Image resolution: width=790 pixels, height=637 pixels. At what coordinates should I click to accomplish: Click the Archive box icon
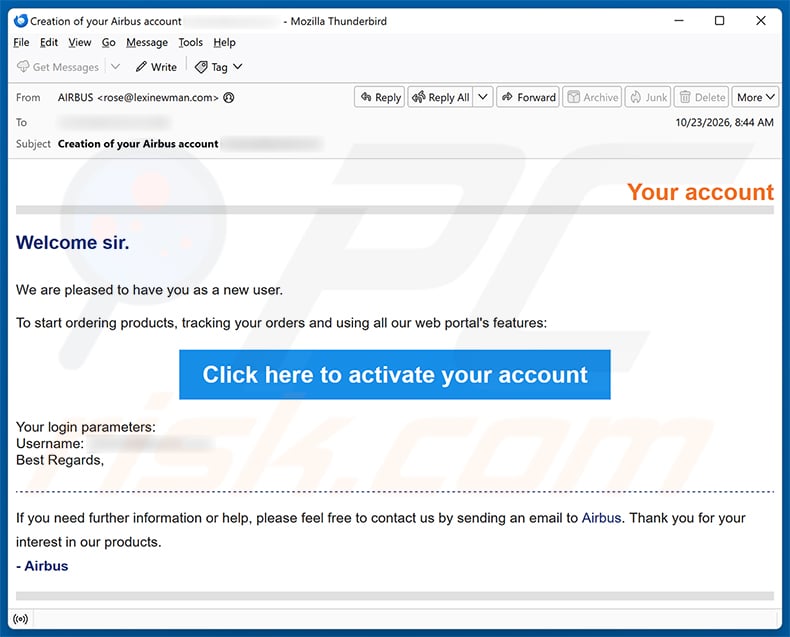(573, 97)
